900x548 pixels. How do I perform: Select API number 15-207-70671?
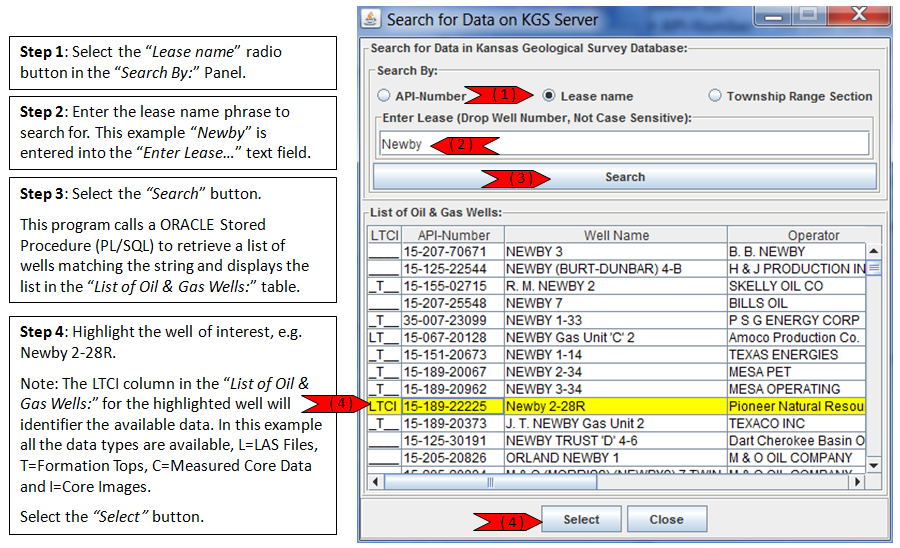pos(453,251)
